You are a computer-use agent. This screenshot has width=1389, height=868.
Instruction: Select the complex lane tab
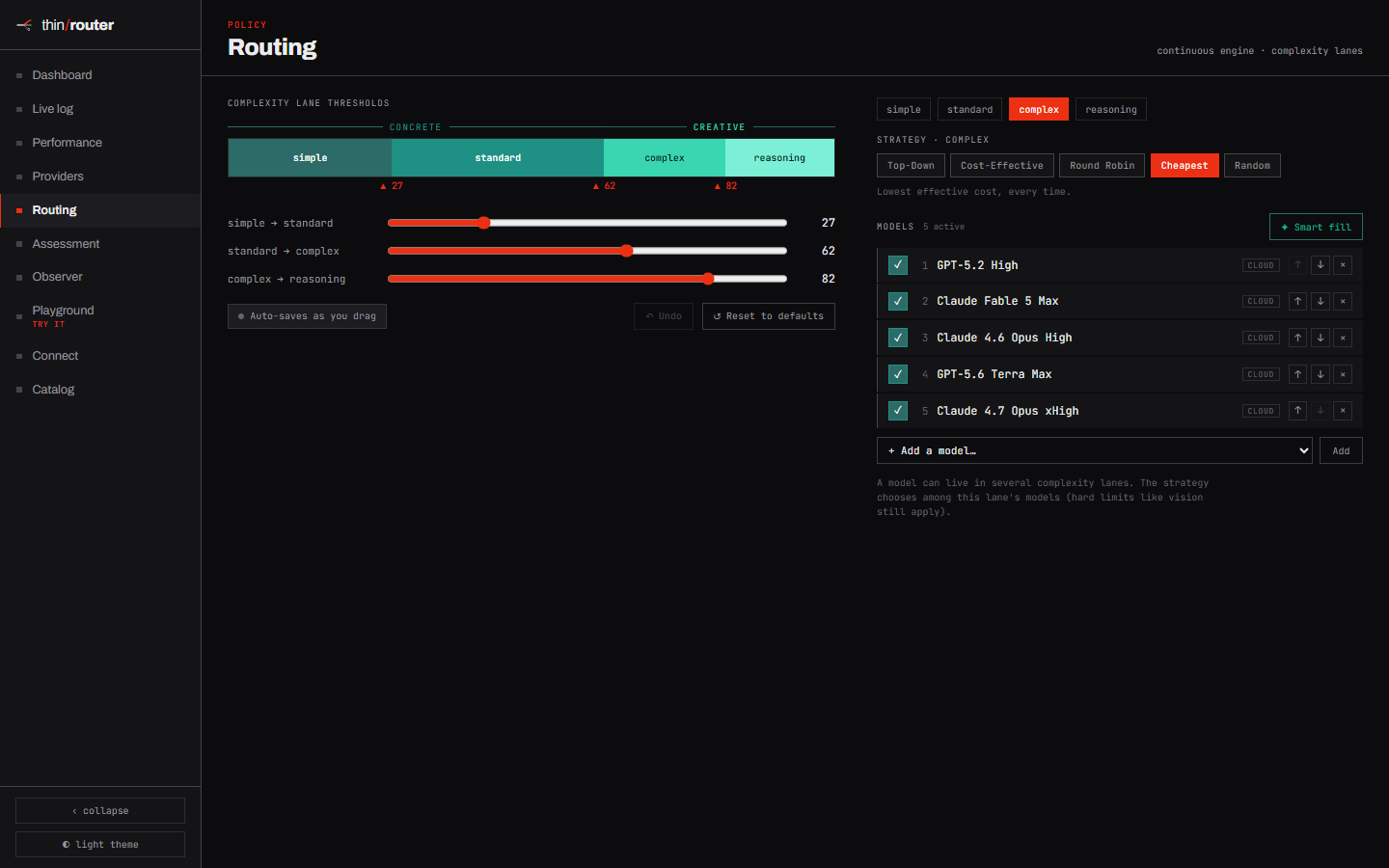tap(1039, 109)
